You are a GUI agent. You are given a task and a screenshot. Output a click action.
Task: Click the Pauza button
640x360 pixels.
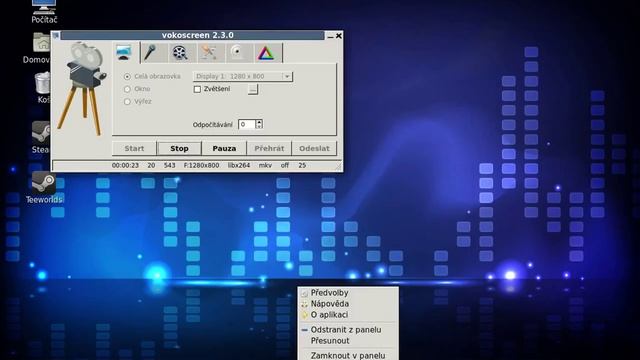click(224, 148)
